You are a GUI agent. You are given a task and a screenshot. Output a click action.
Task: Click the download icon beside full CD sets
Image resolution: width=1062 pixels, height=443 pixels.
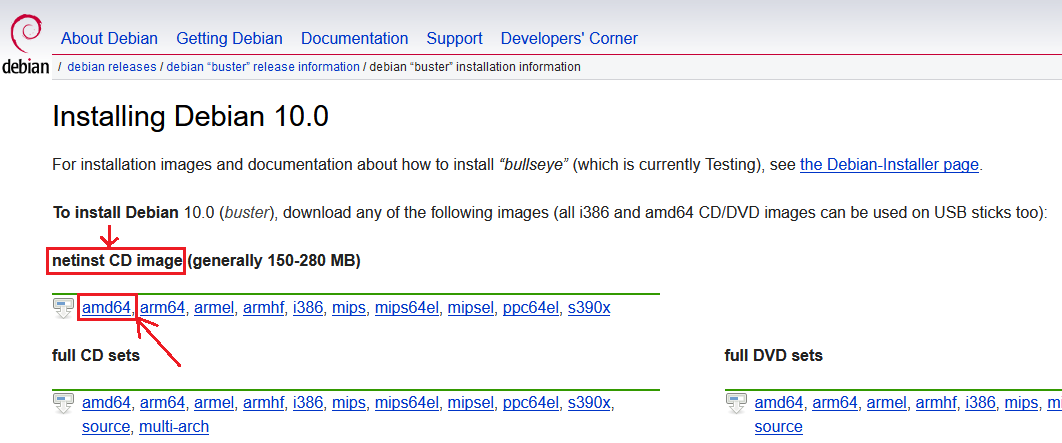point(63,403)
